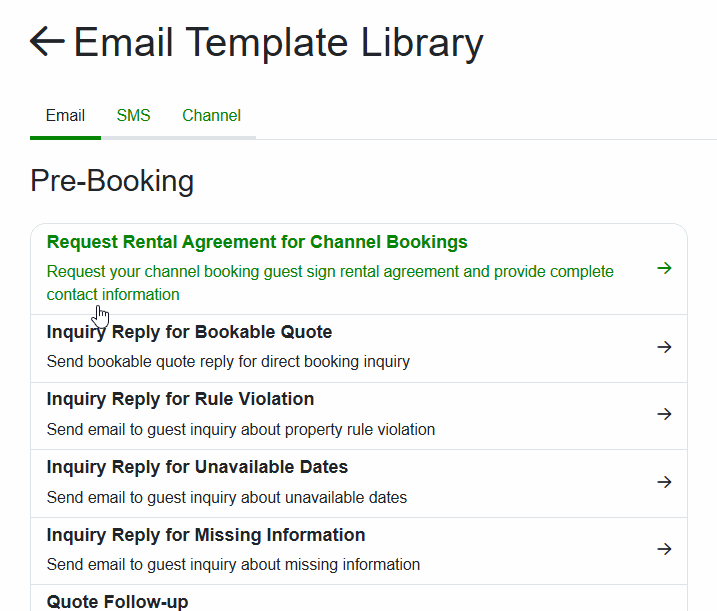Open the Quote Follow-up template
Viewport: 717px width, 611px height.
(x=117, y=601)
